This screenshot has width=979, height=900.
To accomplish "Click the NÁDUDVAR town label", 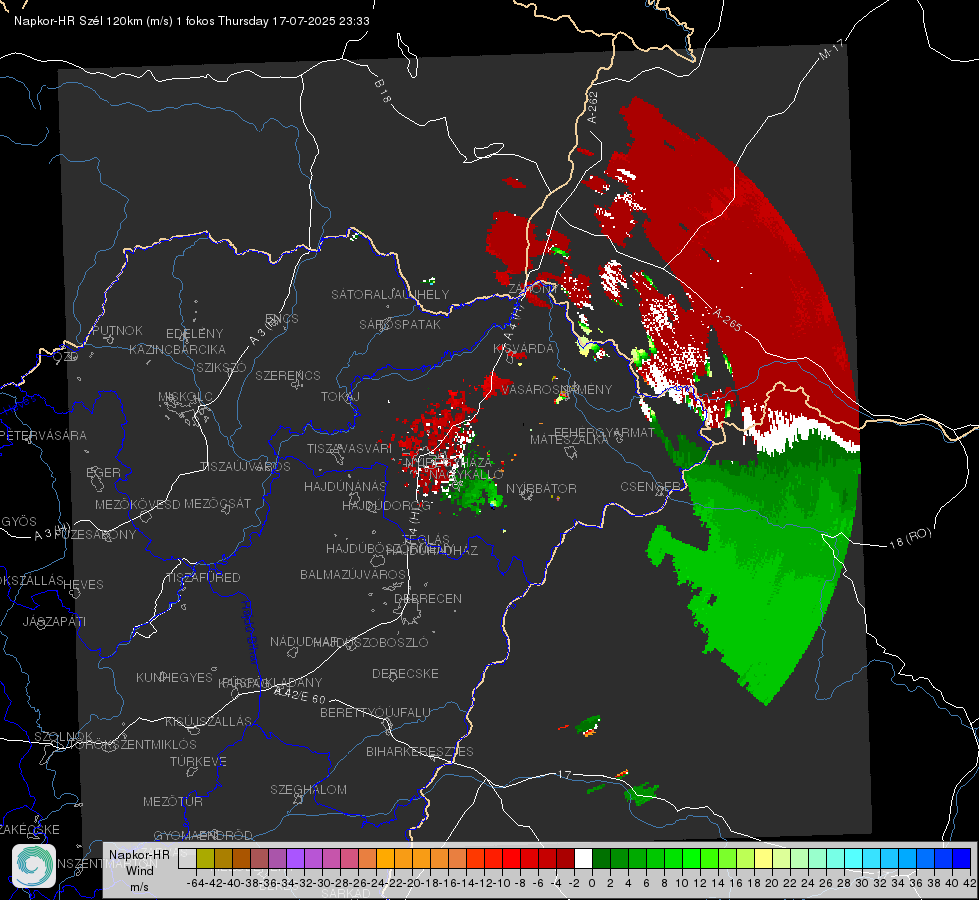I will click(x=304, y=641).
